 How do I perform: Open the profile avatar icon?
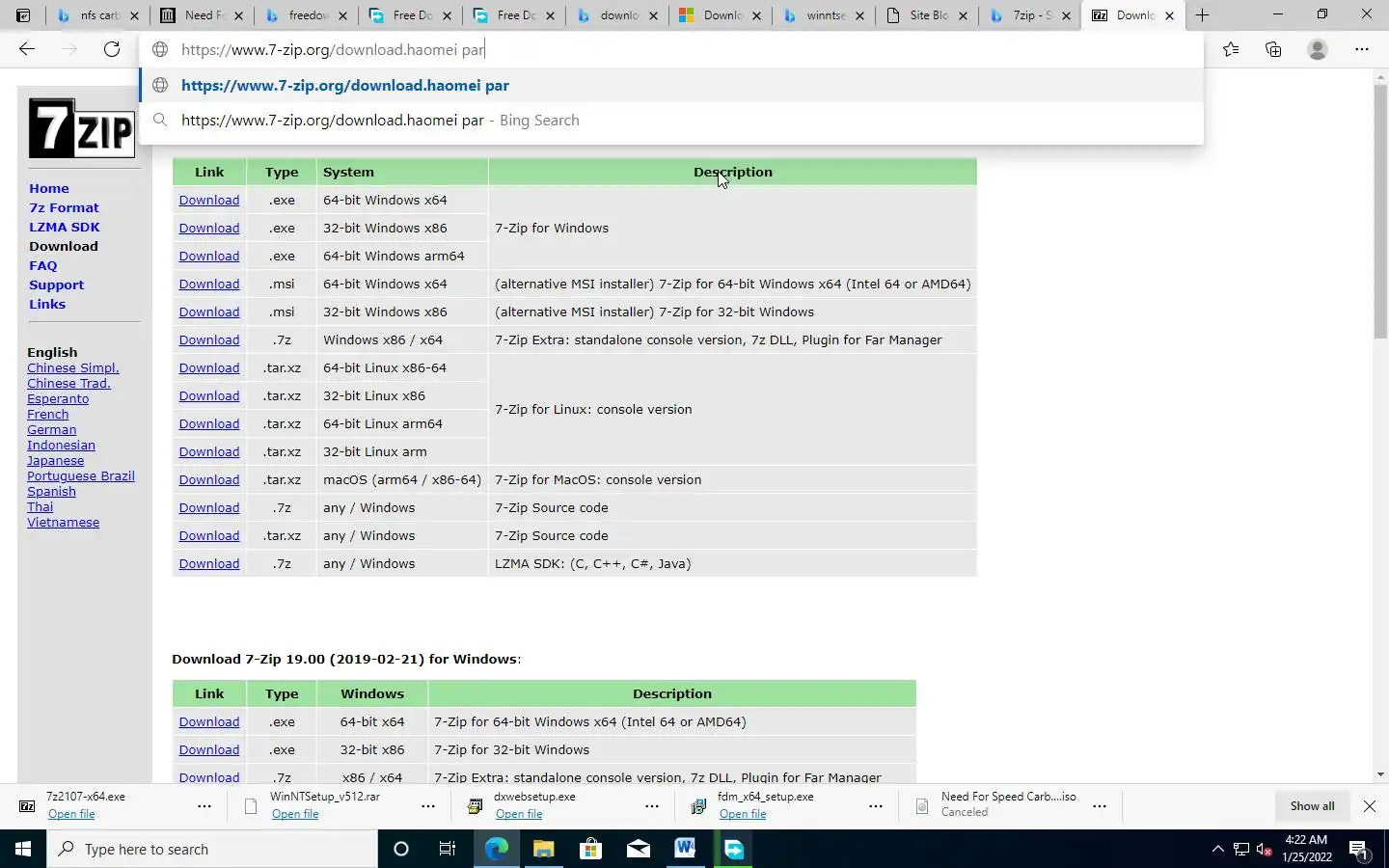[1318, 49]
